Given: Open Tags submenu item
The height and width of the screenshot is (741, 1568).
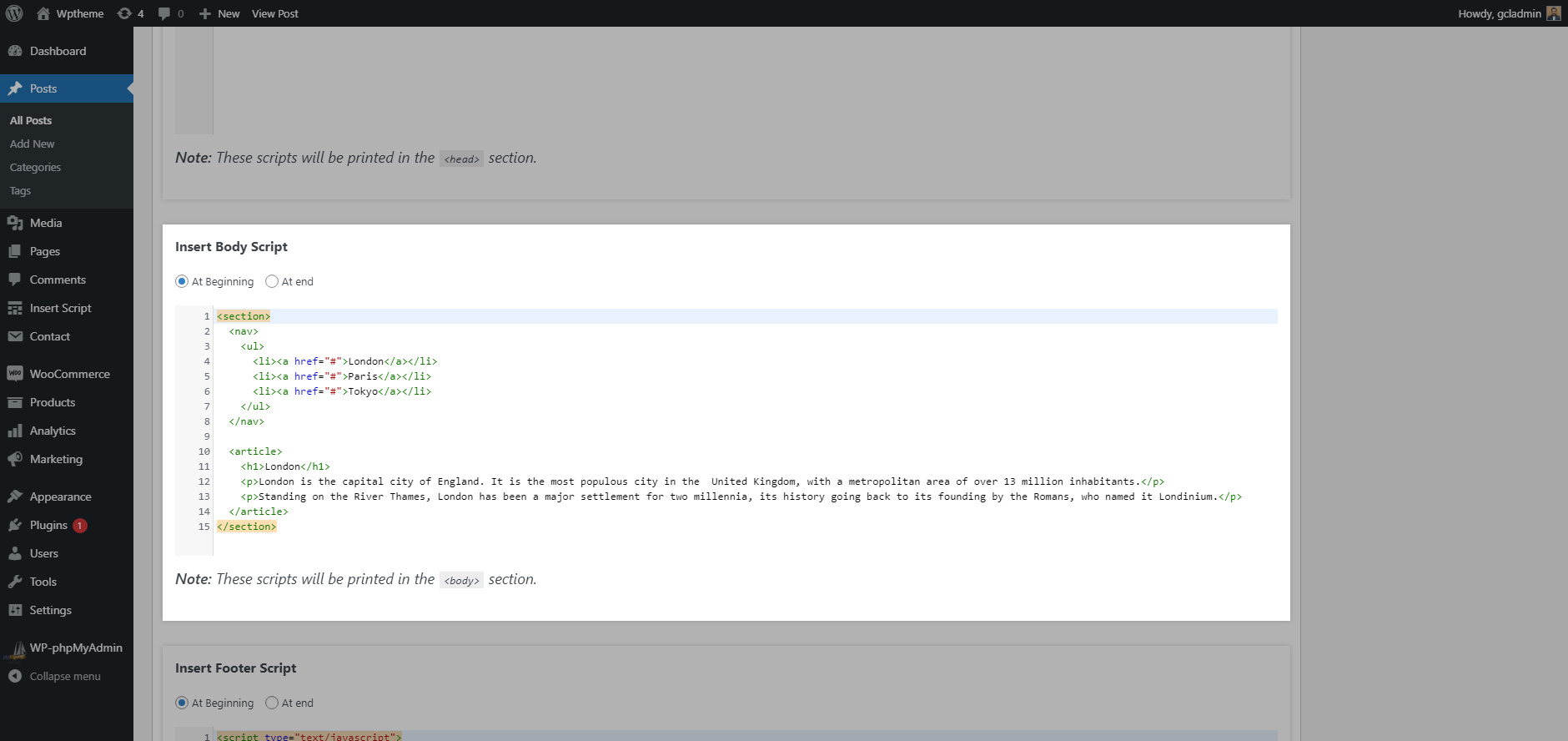Looking at the screenshot, I should [20, 190].
